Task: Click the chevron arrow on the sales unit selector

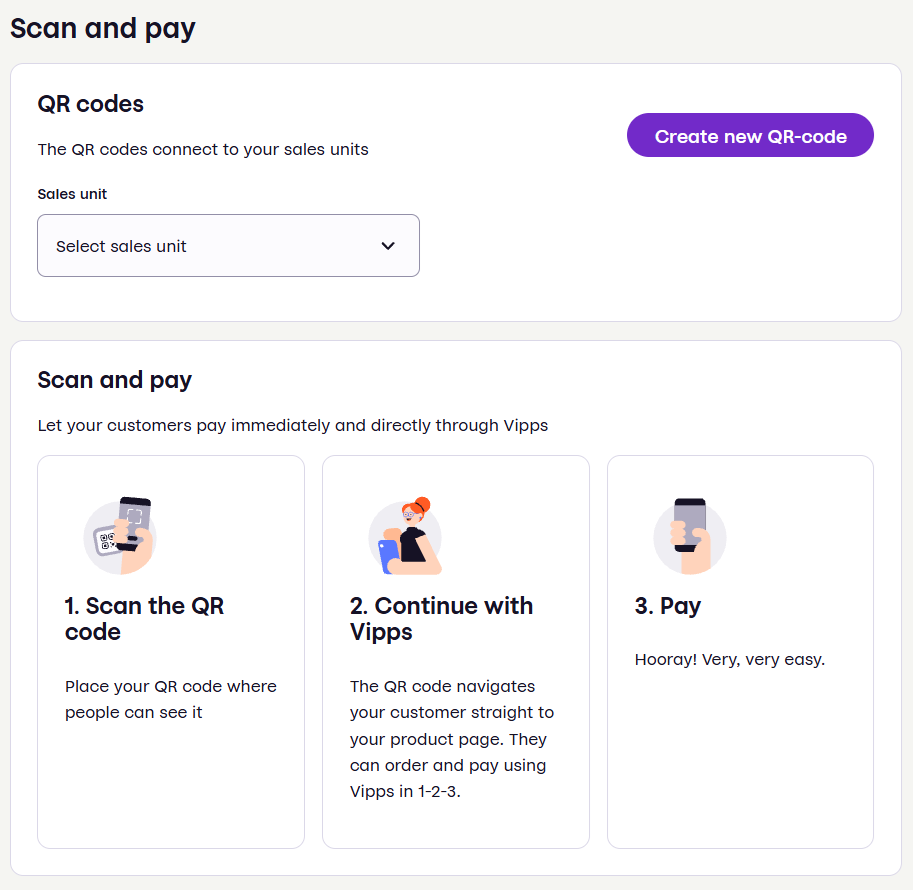Action: tap(388, 245)
